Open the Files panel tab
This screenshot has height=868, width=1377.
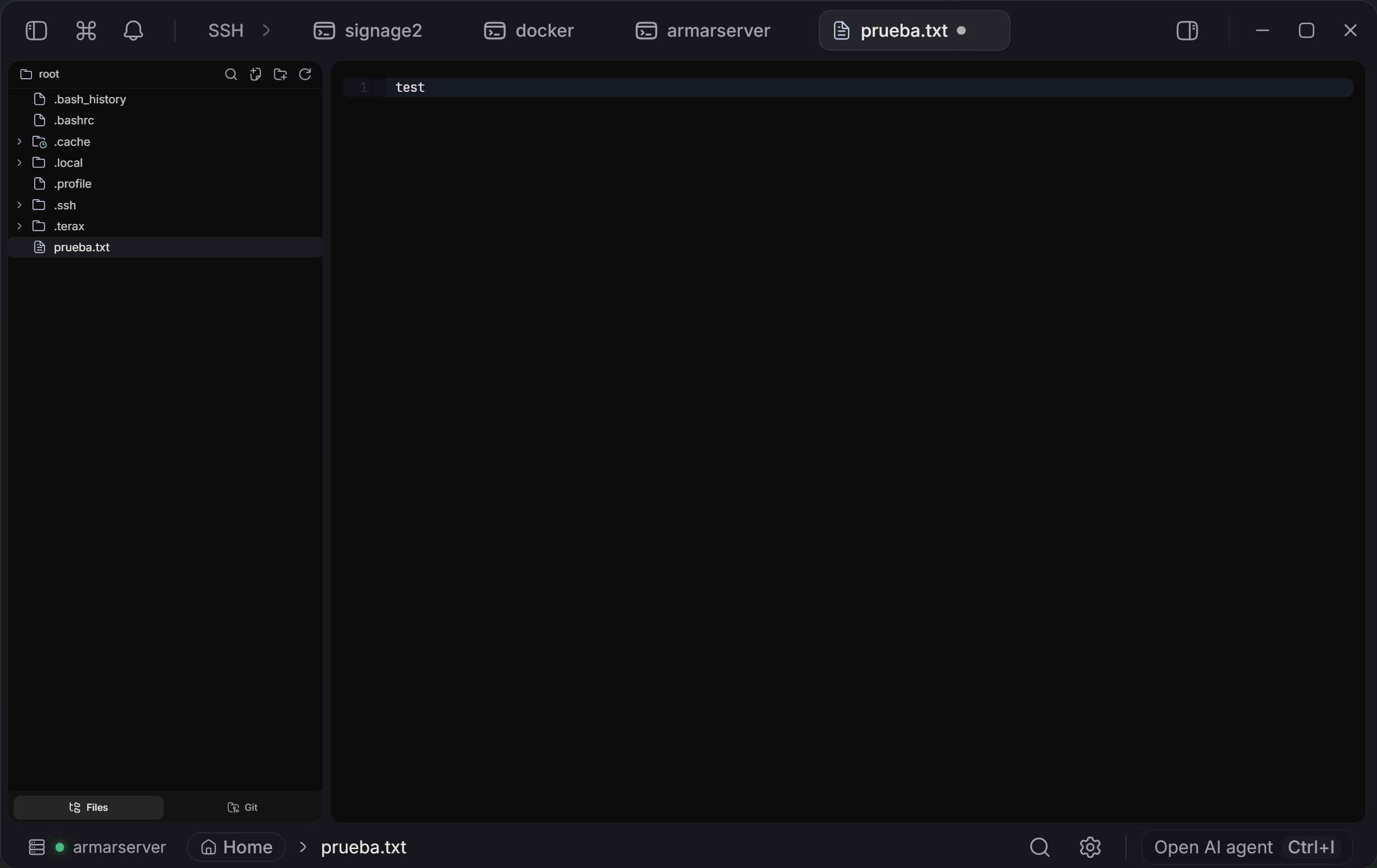click(89, 807)
